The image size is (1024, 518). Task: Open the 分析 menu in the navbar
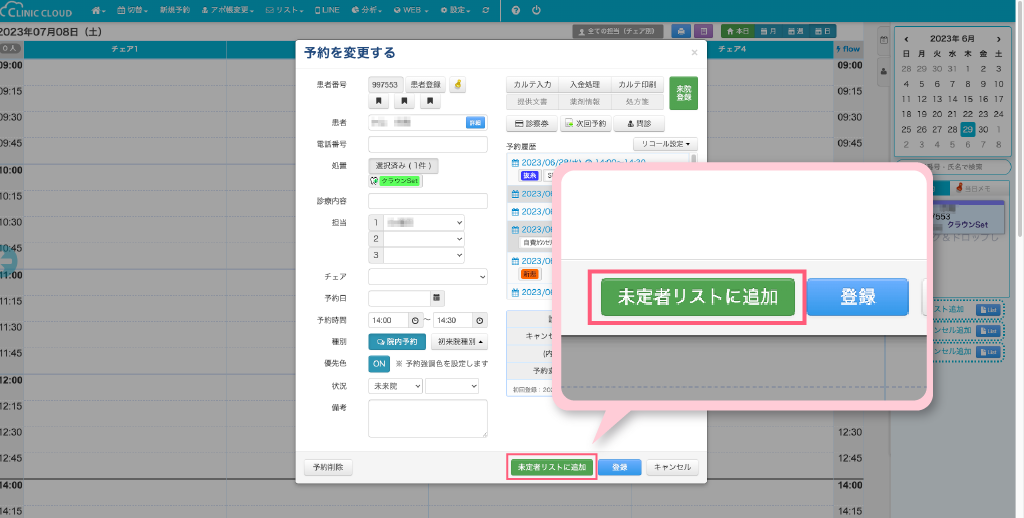coord(366,10)
